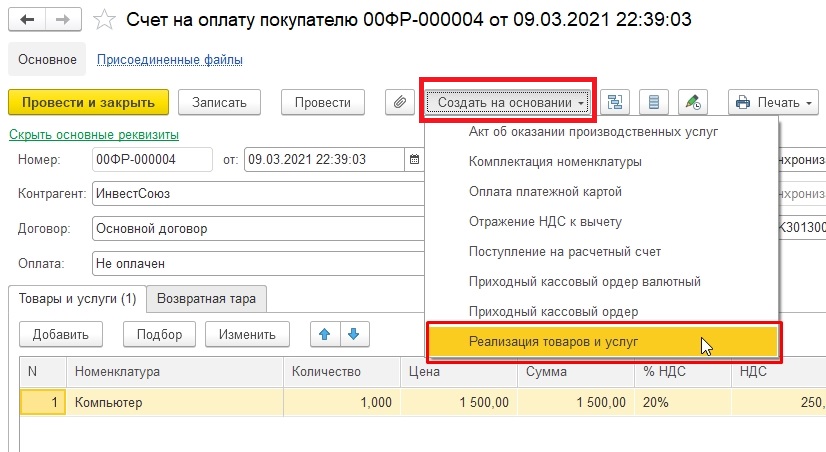Choose Поступление на расчетный счет item
The width and height of the screenshot is (826, 452).
pyautogui.click(x=601, y=252)
